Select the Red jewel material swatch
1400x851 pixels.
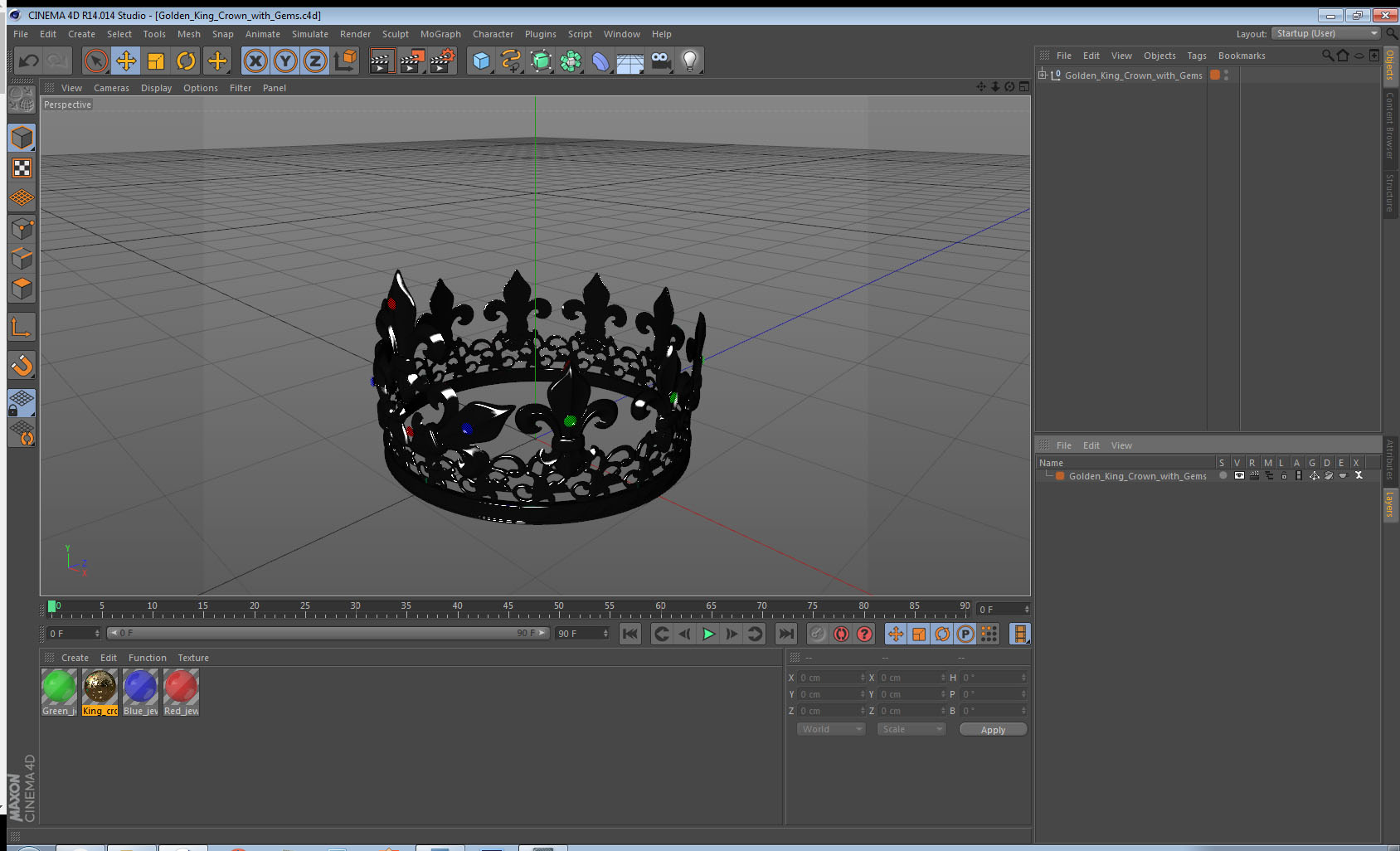click(181, 693)
